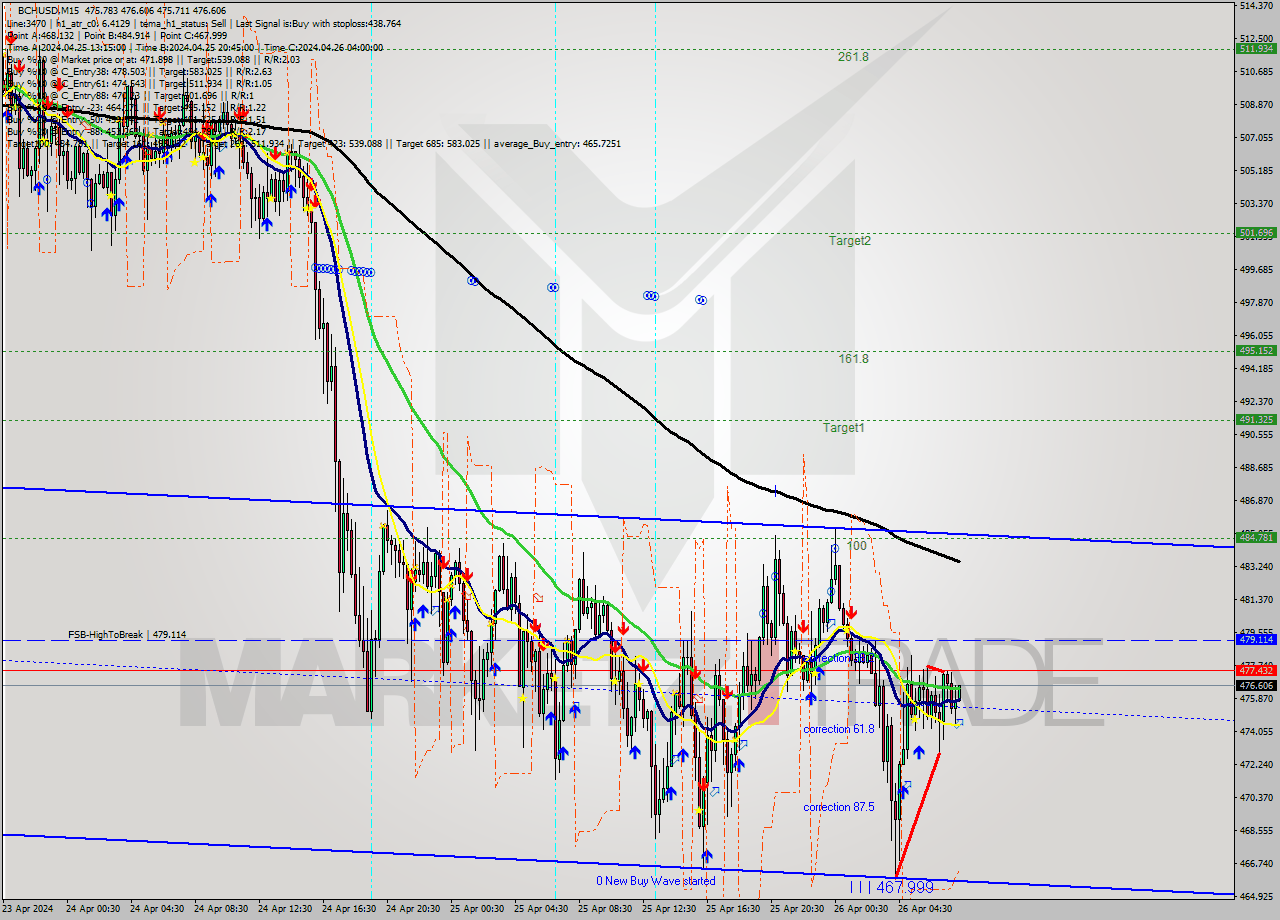Click the | | | 467.999 label

[891, 888]
